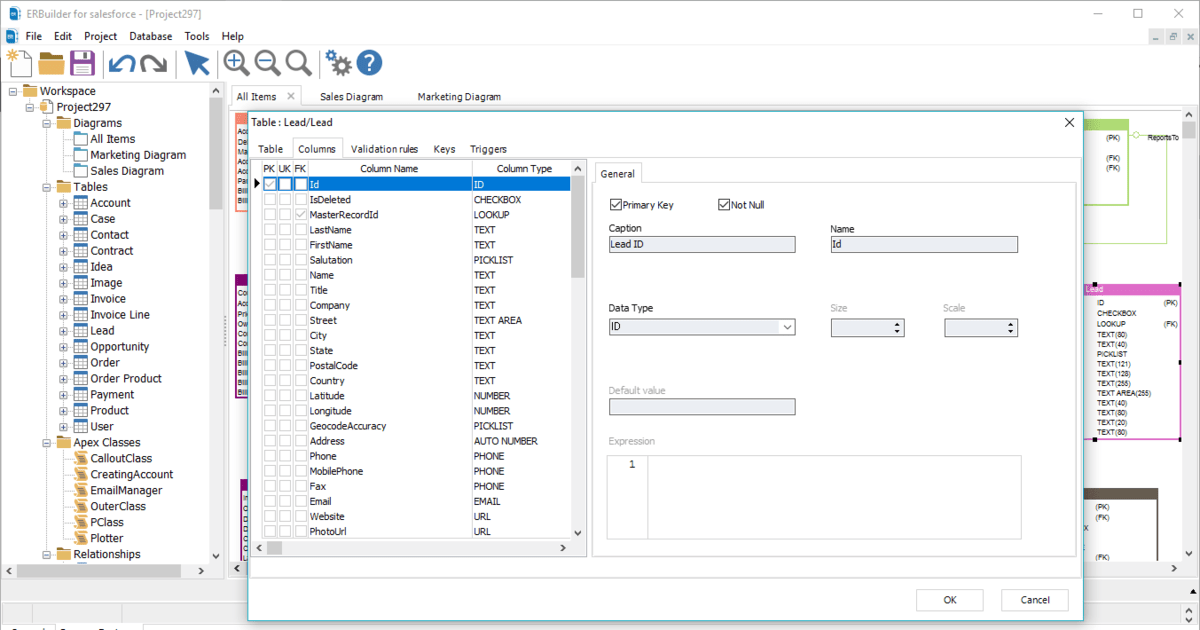
Task: Switch to the Table tab in dialog
Action: point(271,149)
